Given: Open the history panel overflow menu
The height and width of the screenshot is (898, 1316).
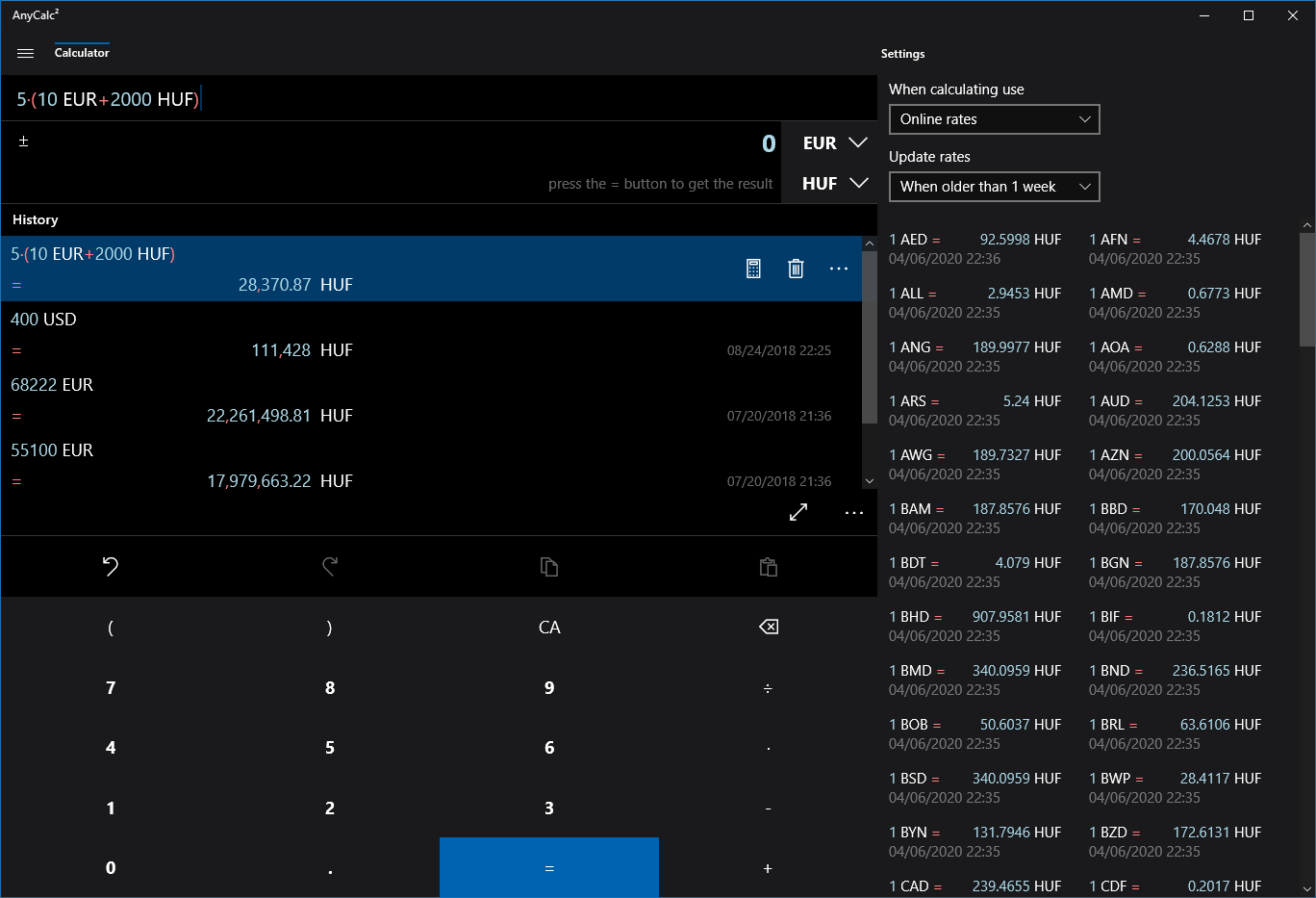Looking at the screenshot, I should click(x=854, y=513).
